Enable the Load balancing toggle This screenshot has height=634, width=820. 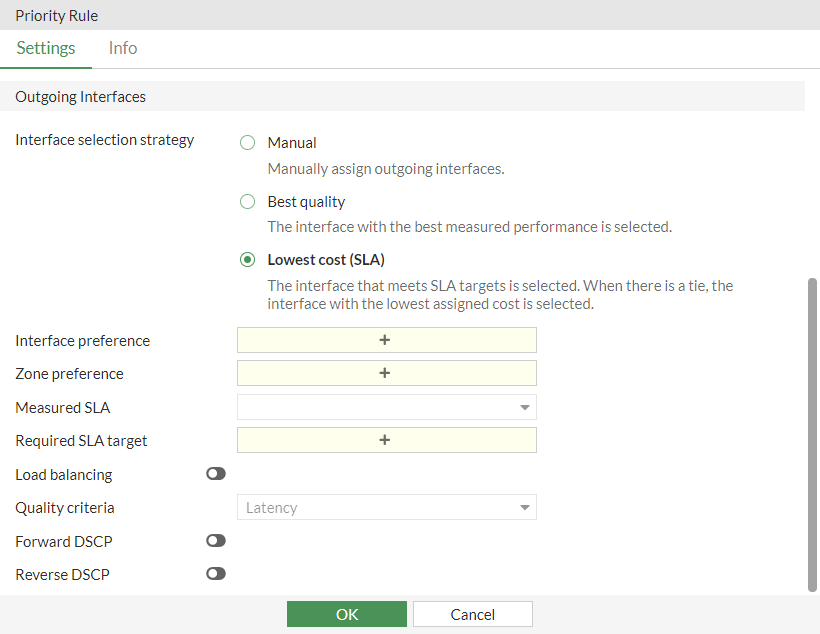coord(216,474)
